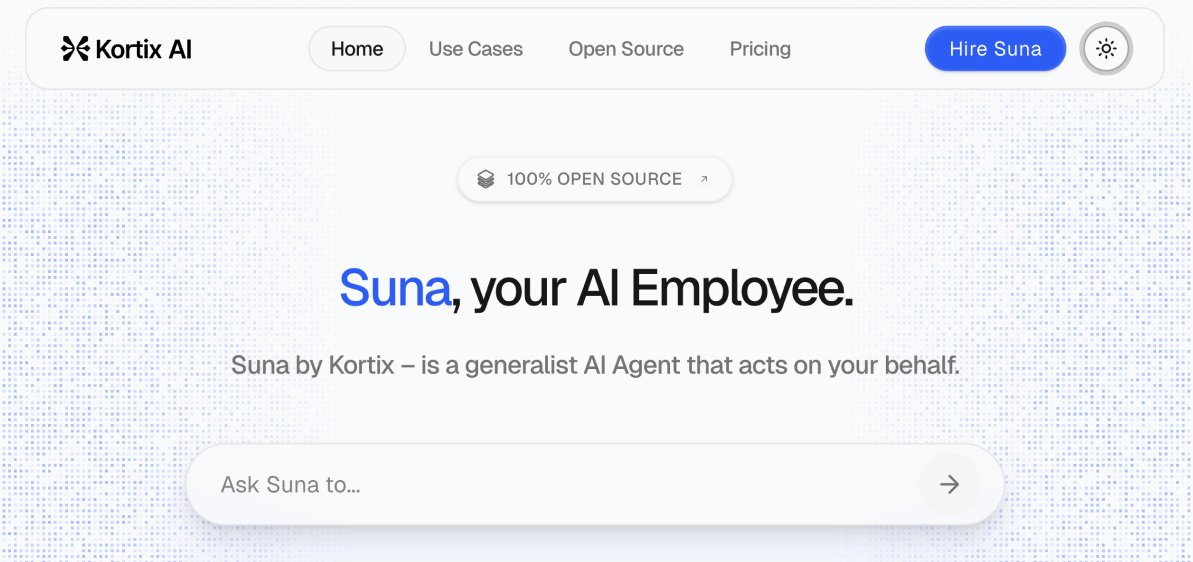The height and width of the screenshot is (562, 1193).
Task: Click the stacked layers icon in the badge
Action: point(486,180)
